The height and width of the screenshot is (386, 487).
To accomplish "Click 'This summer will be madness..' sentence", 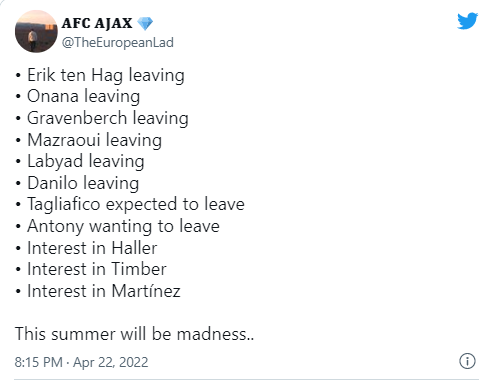I will (x=134, y=334).
